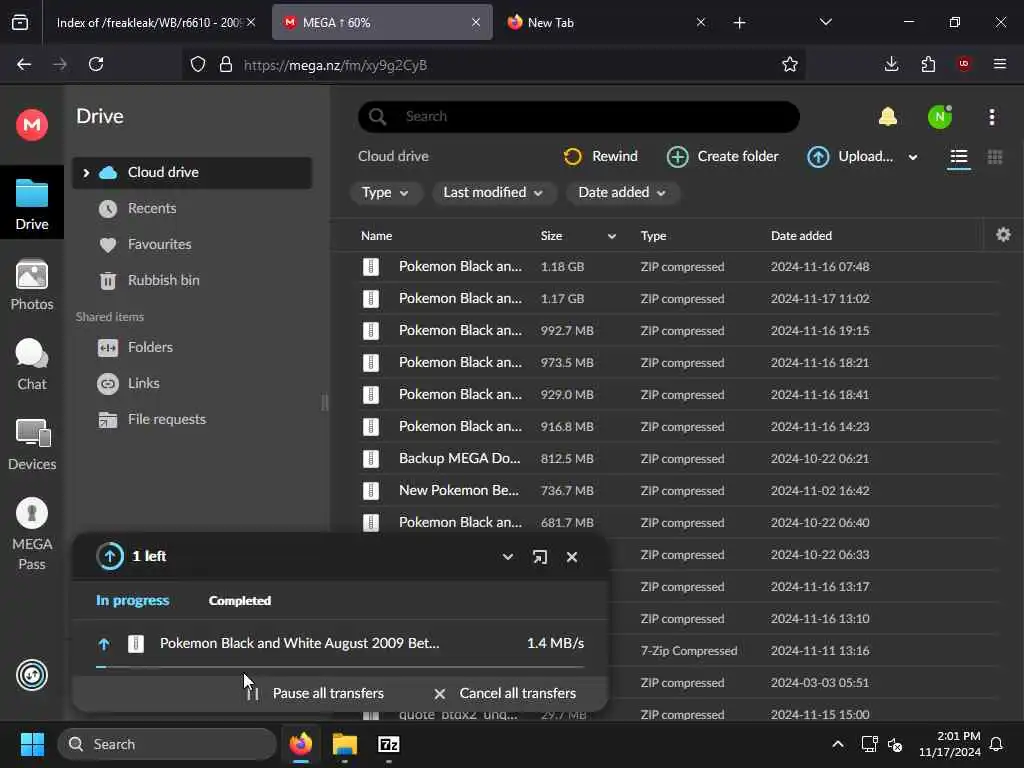Open 7-Zip from taskbar

click(x=389, y=744)
